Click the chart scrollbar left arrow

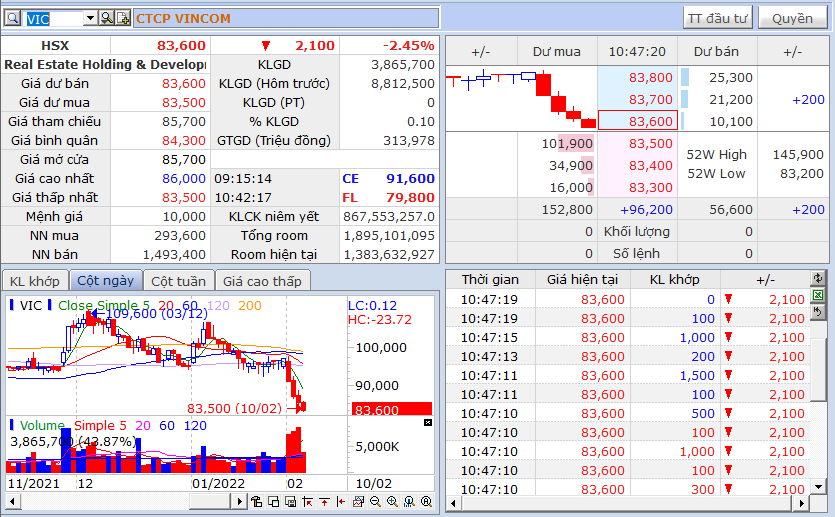12,501
